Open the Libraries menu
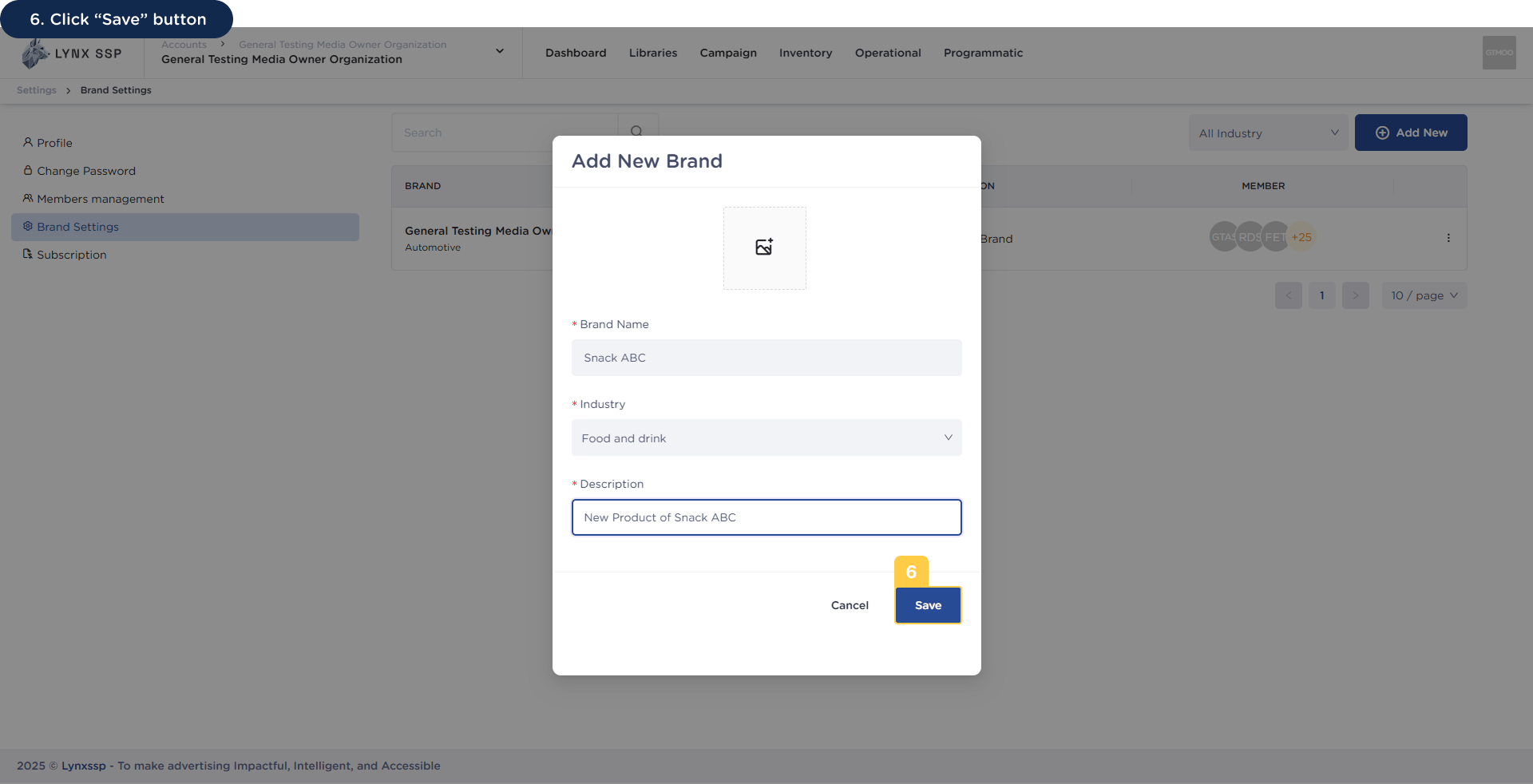Viewport: 1533px width, 784px height. coord(653,53)
